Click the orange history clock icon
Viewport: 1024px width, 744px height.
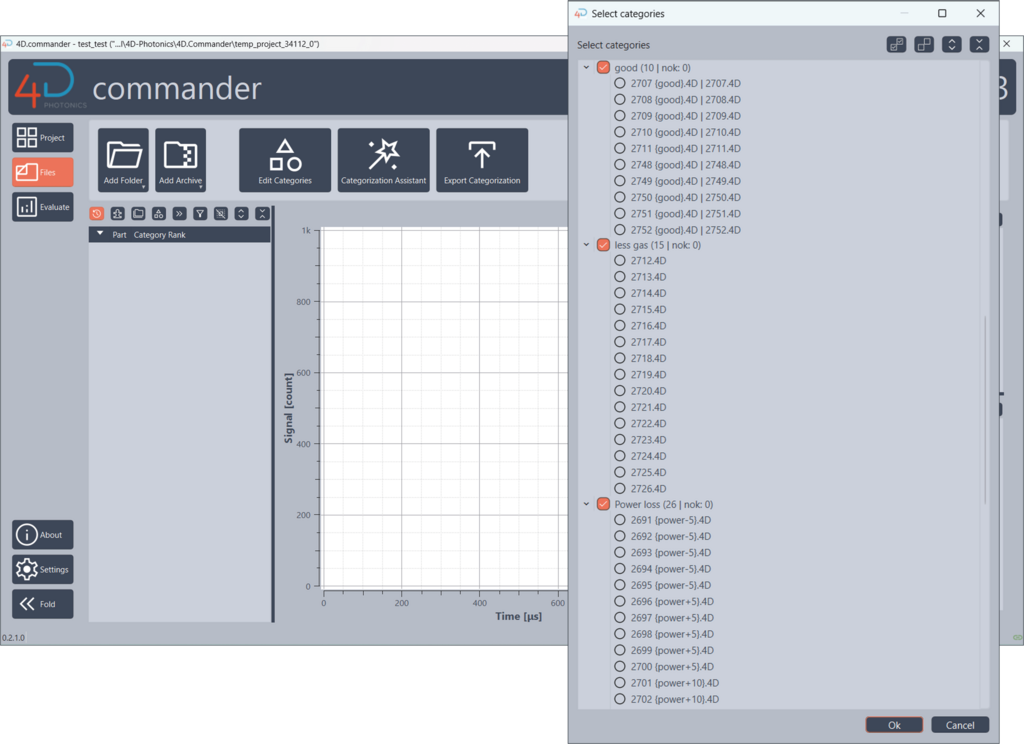pyautogui.click(x=97, y=214)
